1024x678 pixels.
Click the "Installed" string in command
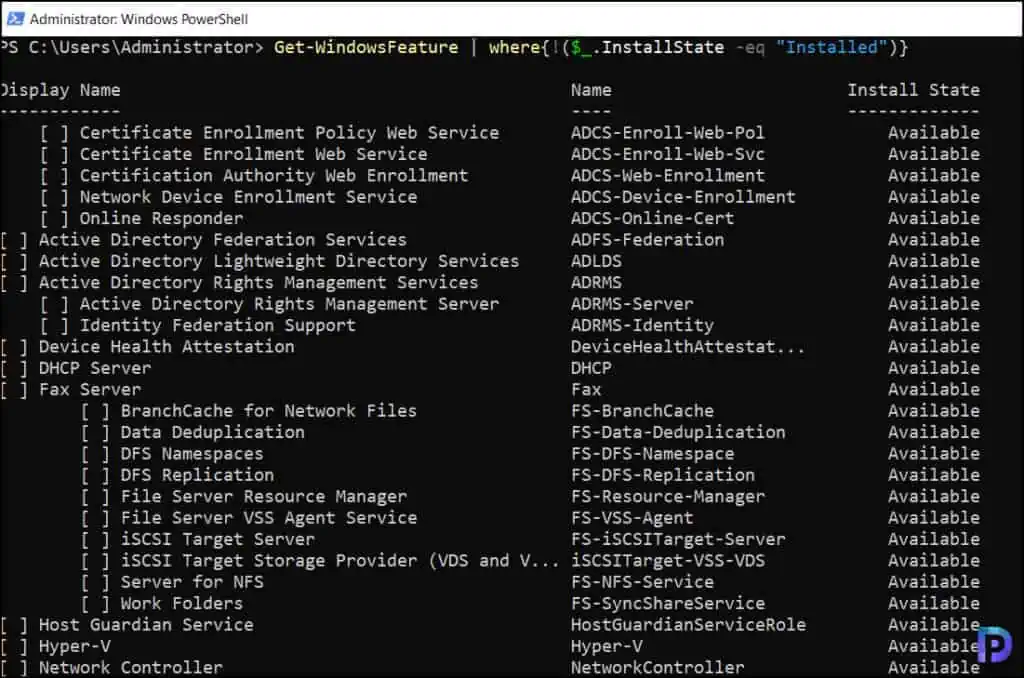(x=831, y=47)
